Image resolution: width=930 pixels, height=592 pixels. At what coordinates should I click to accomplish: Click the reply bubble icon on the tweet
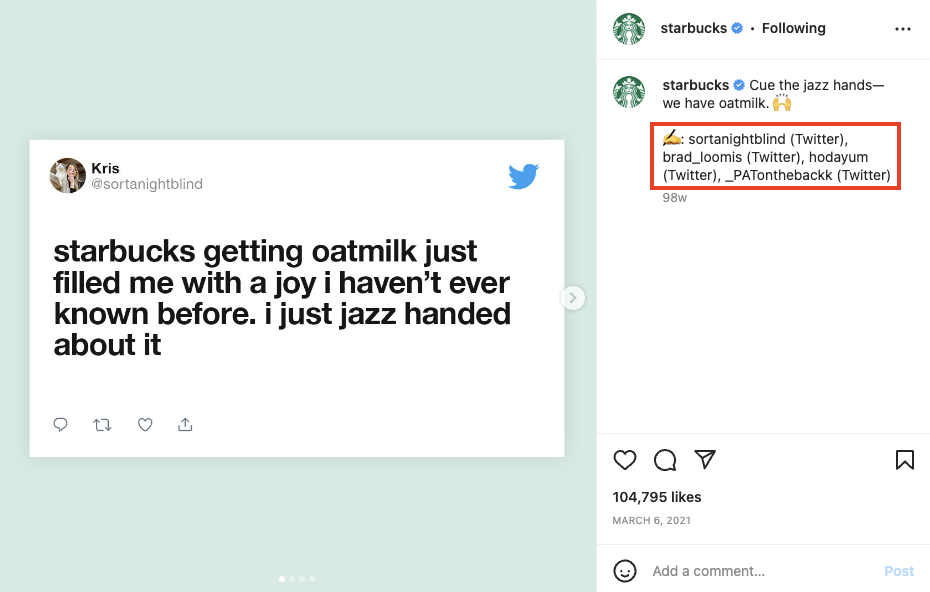[x=60, y=424]
